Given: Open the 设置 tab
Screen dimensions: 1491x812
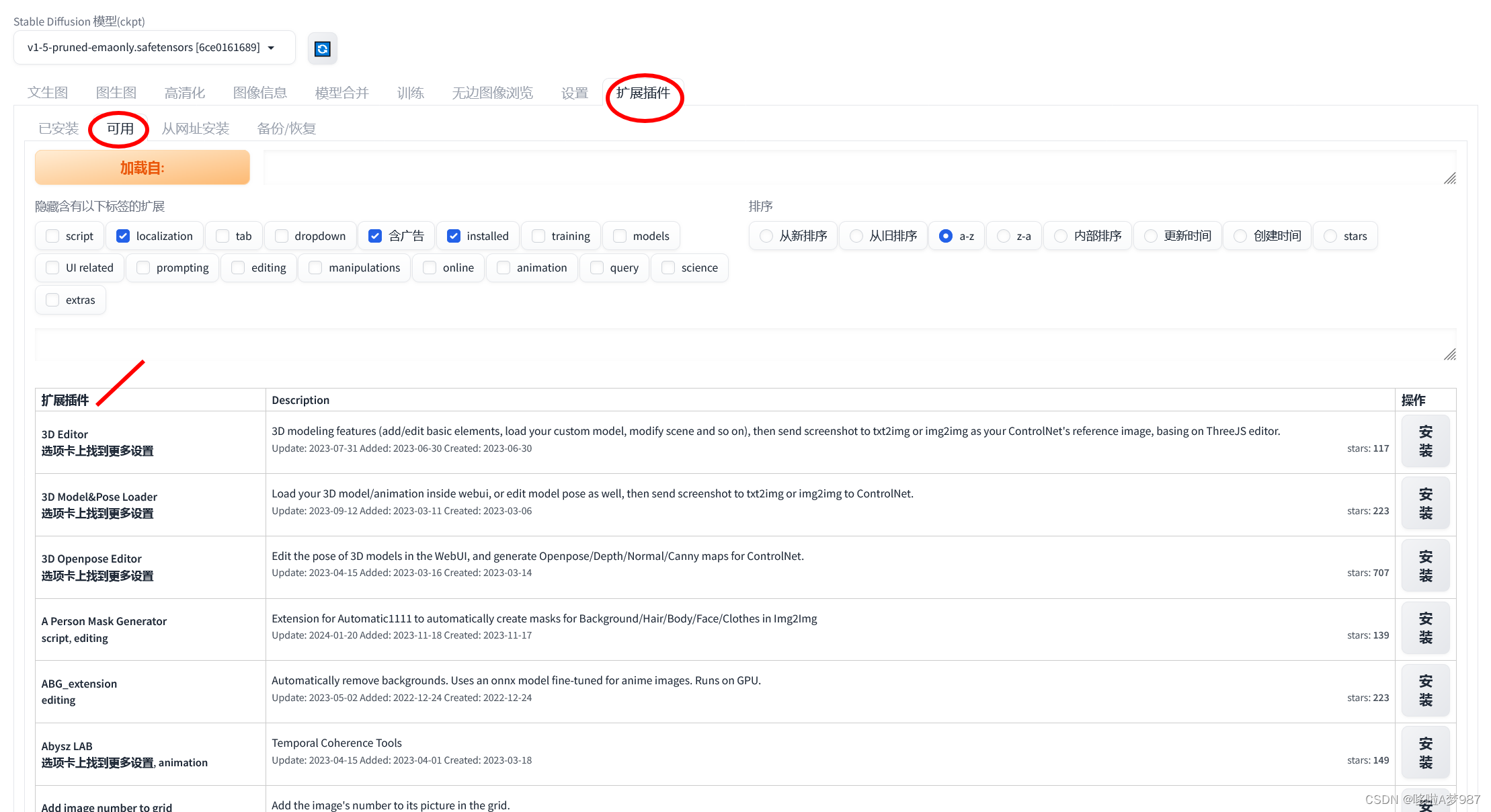Looking at the screenshot, I should pyautogui.click(x=574, y=93).
